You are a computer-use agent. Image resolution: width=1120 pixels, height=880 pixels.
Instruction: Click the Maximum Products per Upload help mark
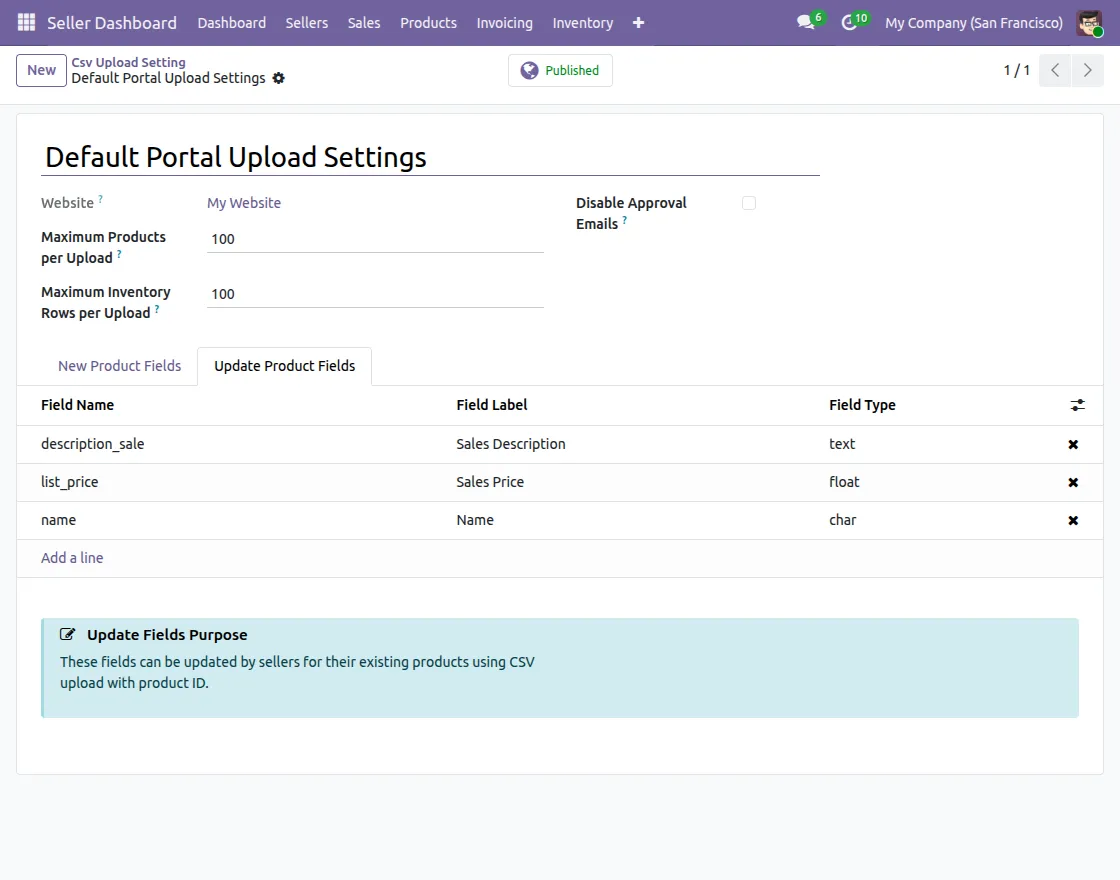119,254
